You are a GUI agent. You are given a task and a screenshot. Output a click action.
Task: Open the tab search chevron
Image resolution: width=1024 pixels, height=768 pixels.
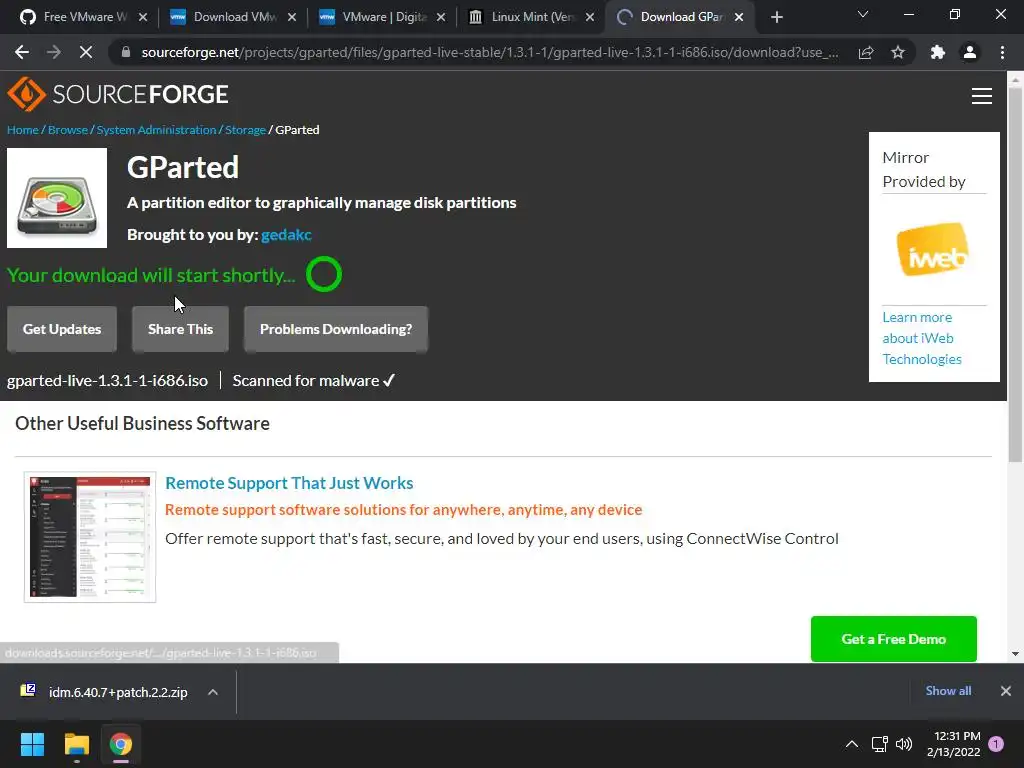pos(863,14)
